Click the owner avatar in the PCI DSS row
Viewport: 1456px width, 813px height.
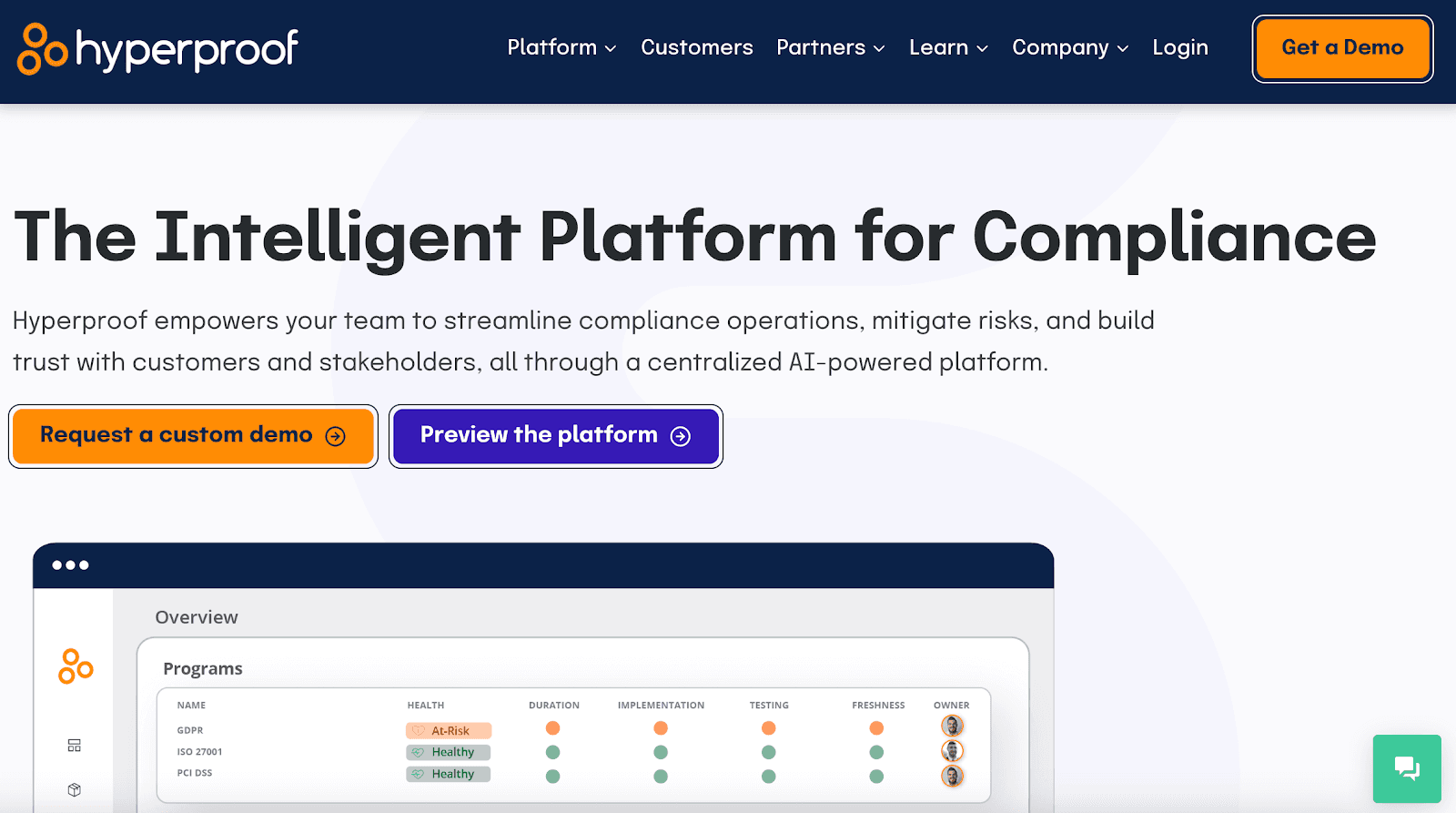[952, 776]
